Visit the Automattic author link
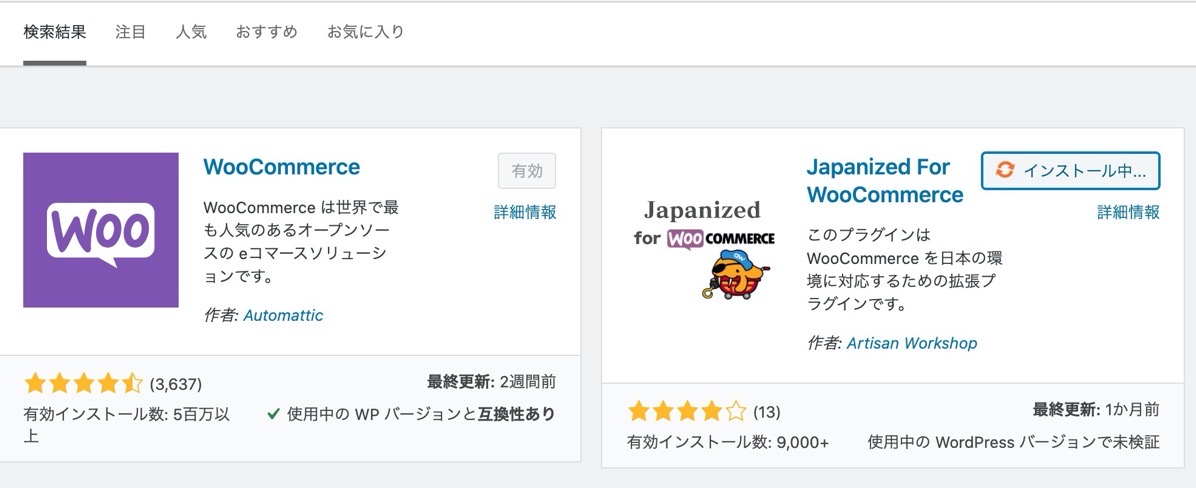The image size is (1196, 488). [283, 316]
